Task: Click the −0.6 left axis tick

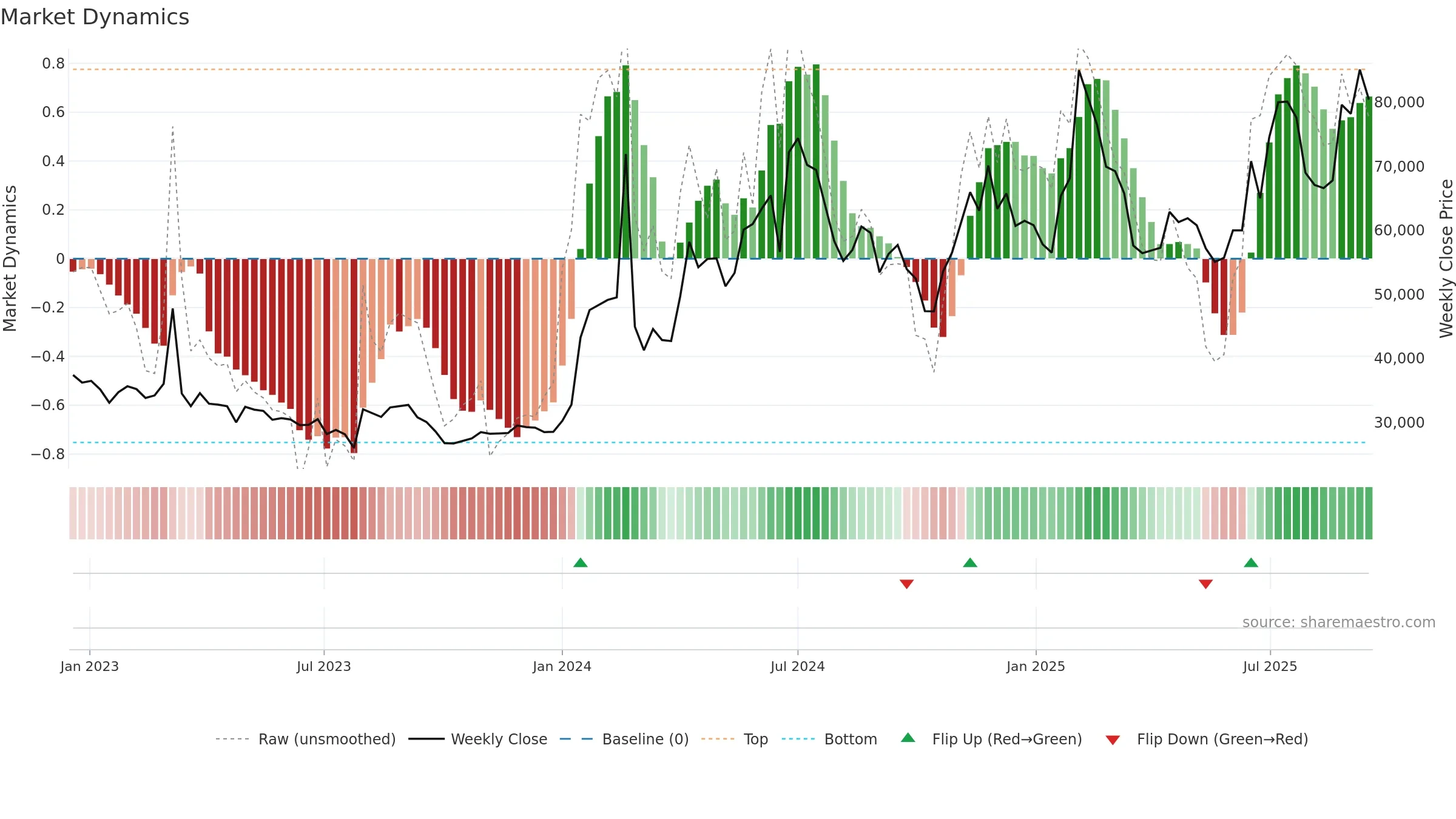Action: point(48,405)
